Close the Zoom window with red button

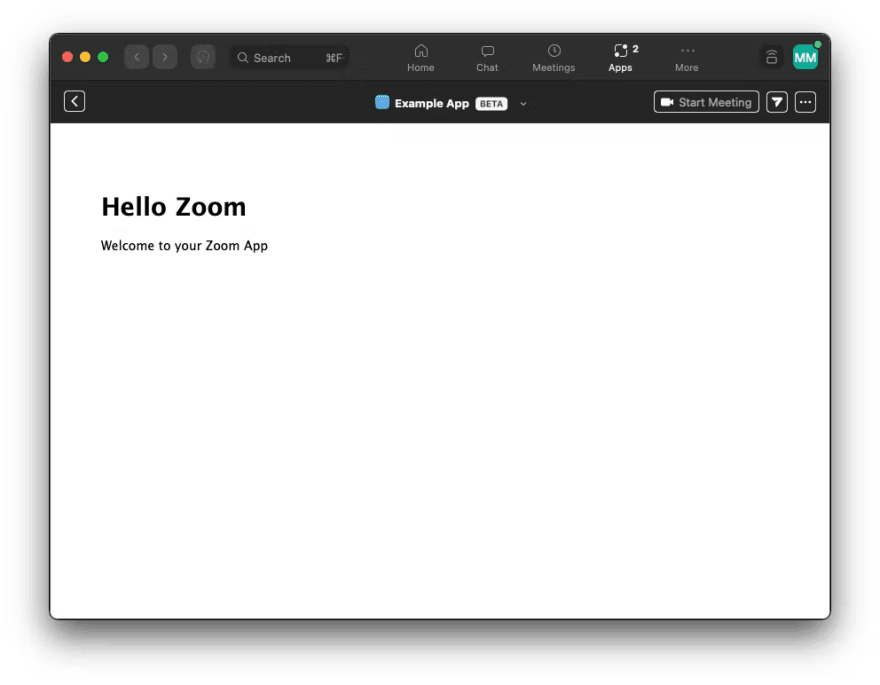tap(67, 57)
